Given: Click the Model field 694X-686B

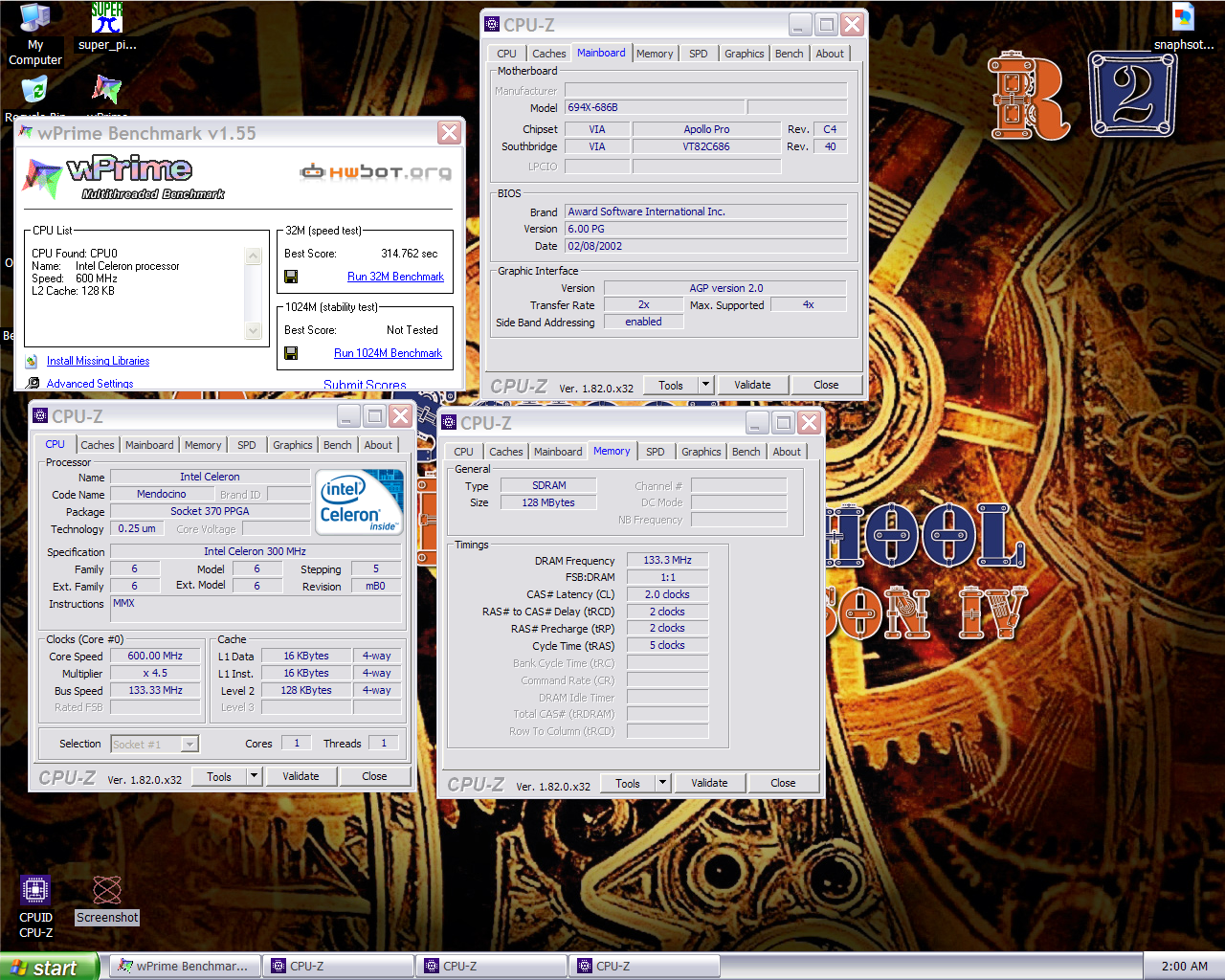Looking at the screenshot, I should 655,107.
